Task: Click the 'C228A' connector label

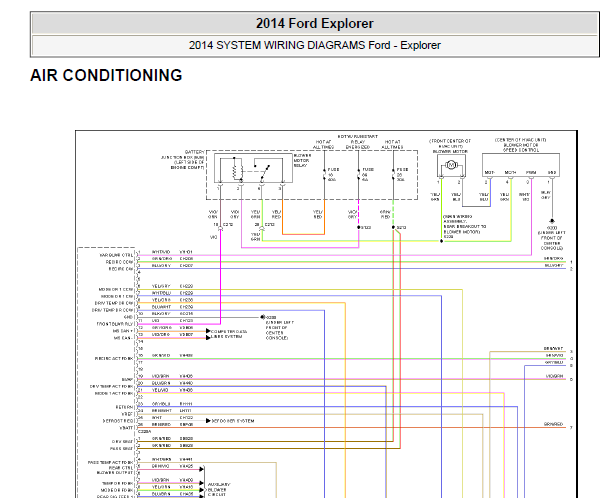Action: (145, 431)
